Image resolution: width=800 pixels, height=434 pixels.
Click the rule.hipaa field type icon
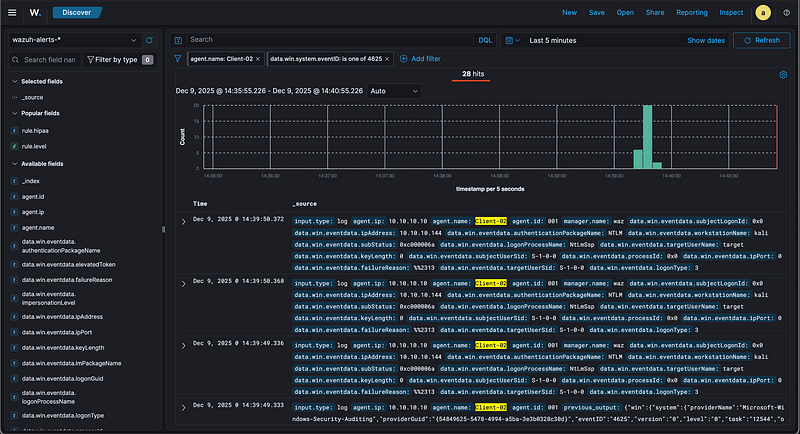click(14, 131)
